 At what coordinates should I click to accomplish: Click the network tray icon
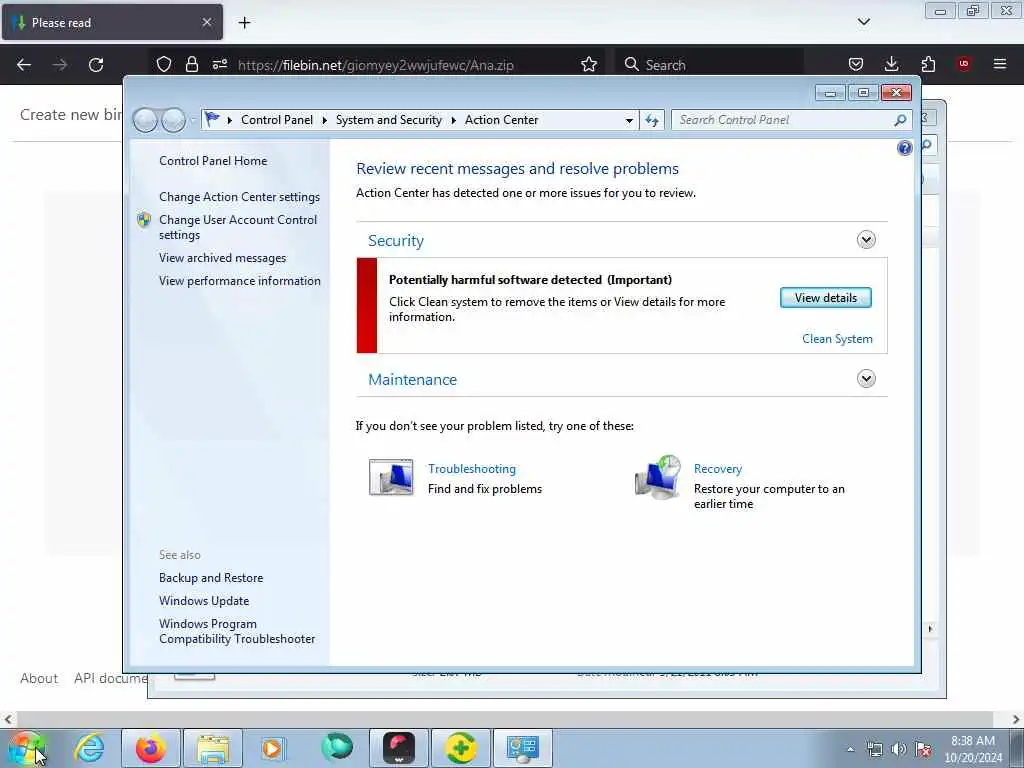pos(874,749)
